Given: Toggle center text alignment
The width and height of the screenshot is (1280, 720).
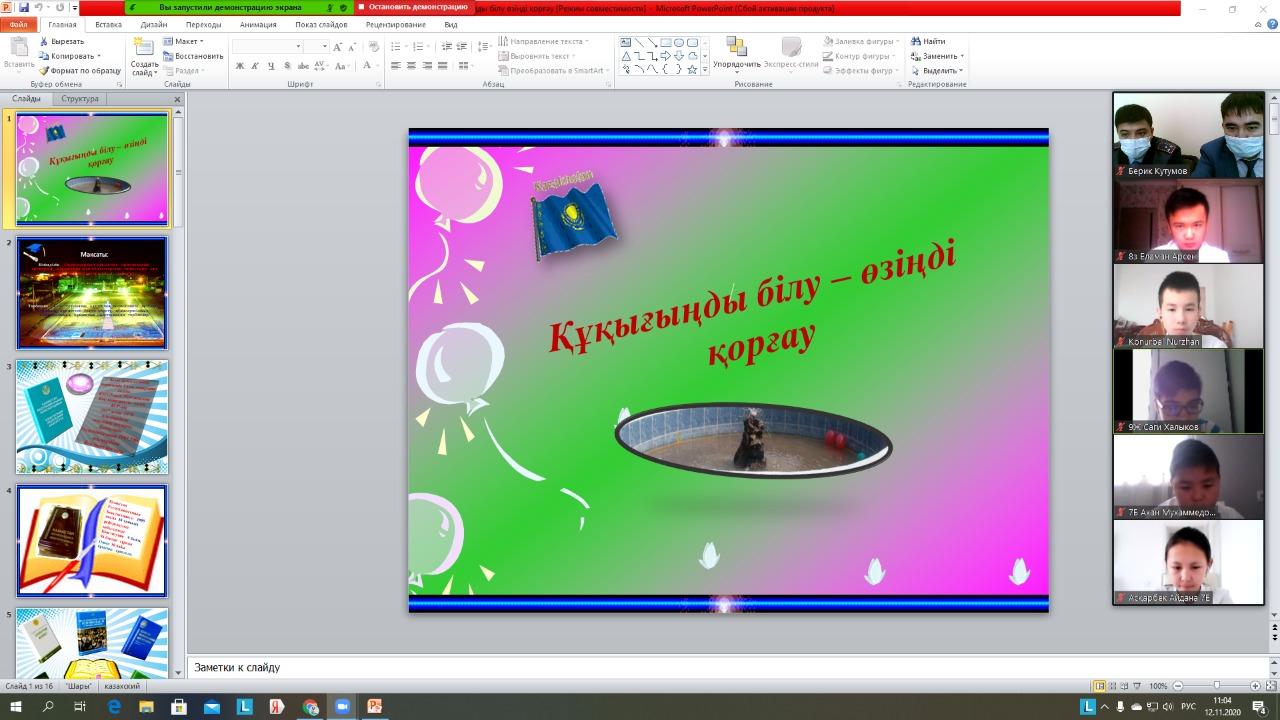Looking at the screenshot, I should [x=411, y=66].
